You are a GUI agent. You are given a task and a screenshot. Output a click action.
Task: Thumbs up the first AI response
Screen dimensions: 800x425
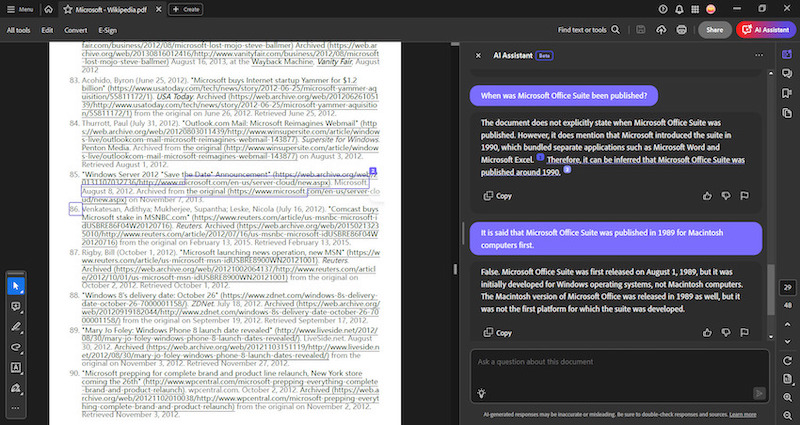707,196
